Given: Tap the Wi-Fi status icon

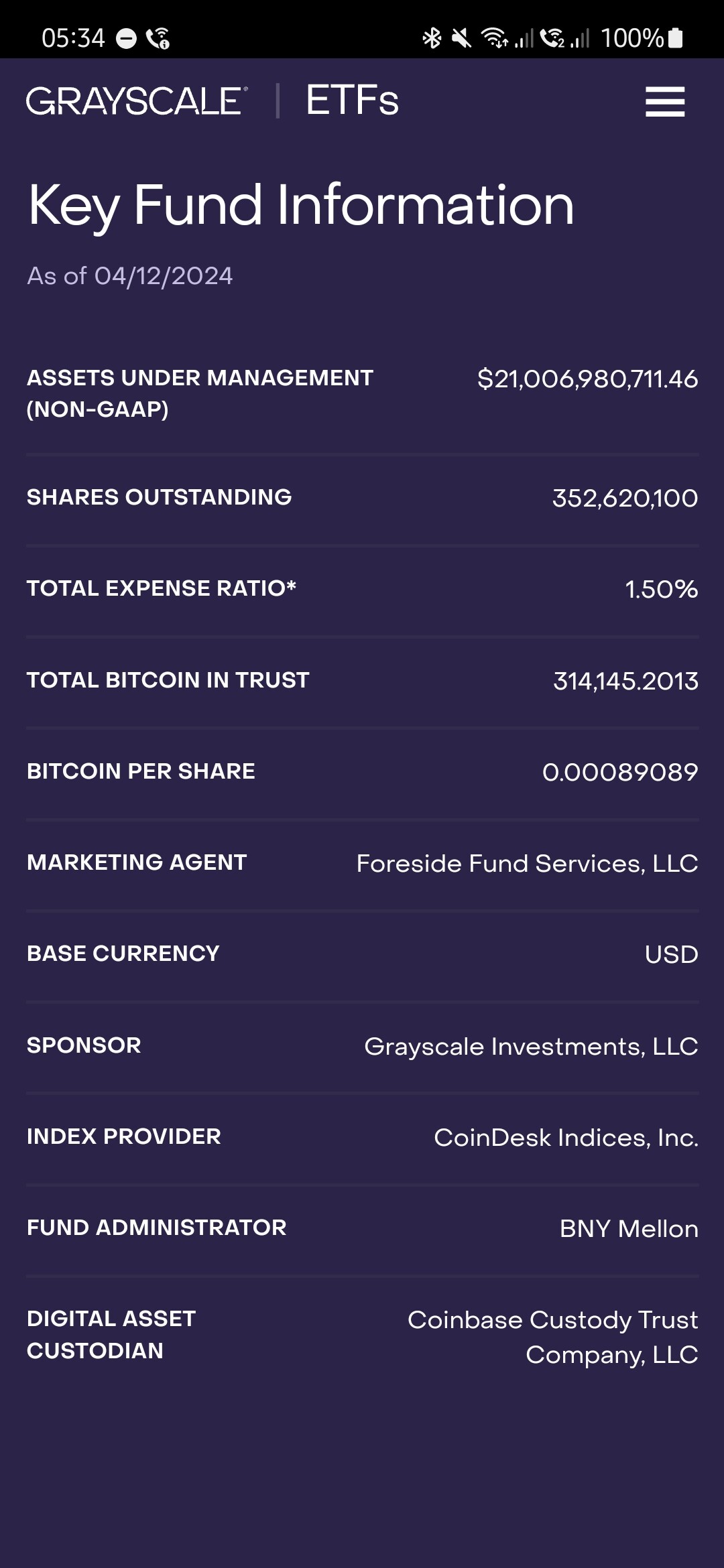Looking at the screenshot, I should pos(494,38).
